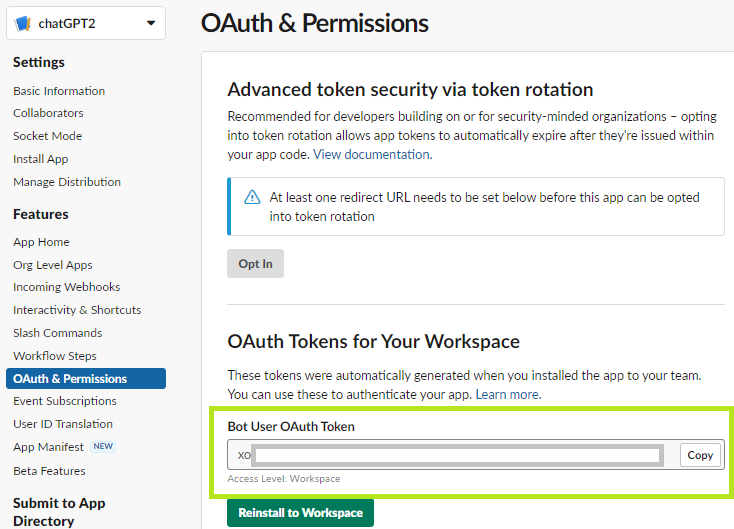Viewport: 734px width, 529px height.
Task: Open Install App settings
Action: tap(41, 159)
